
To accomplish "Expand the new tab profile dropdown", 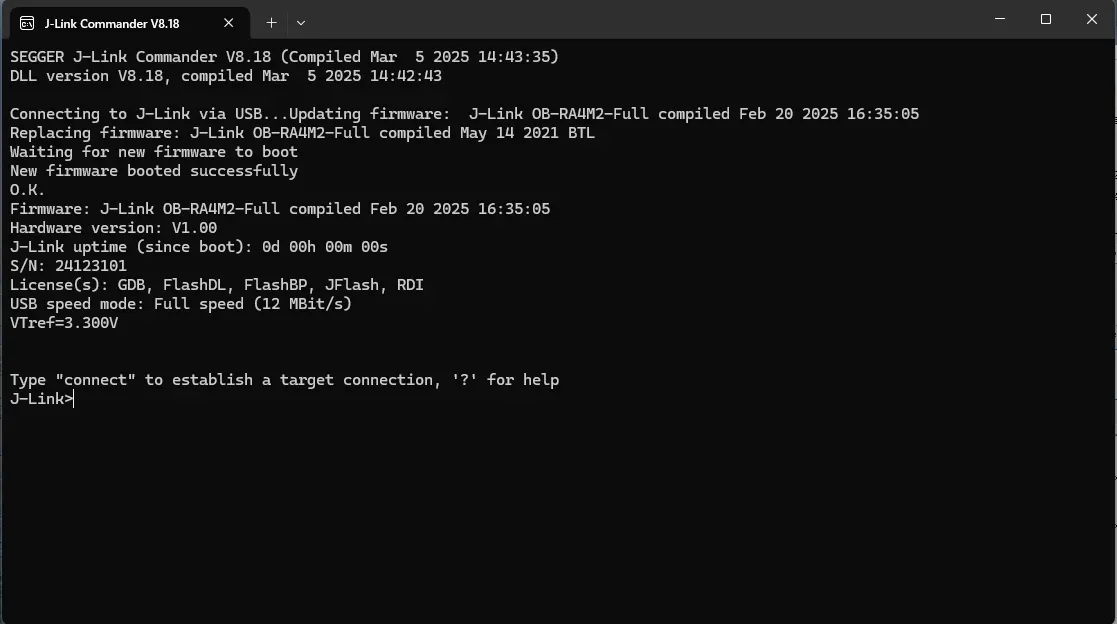I will pyautogui.click(x=301, y=22).
